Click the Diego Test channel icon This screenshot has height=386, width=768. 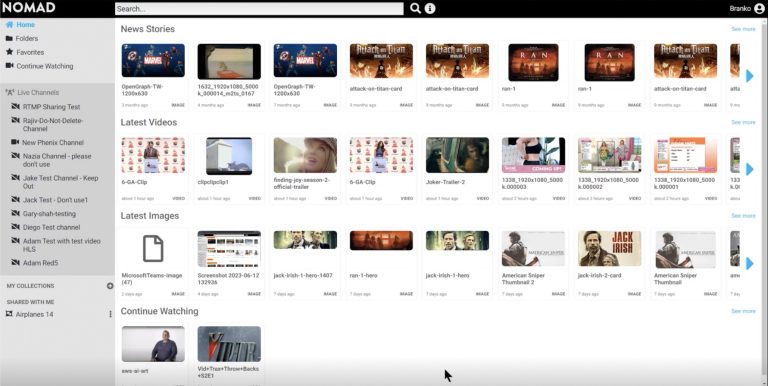coord(15,227)
